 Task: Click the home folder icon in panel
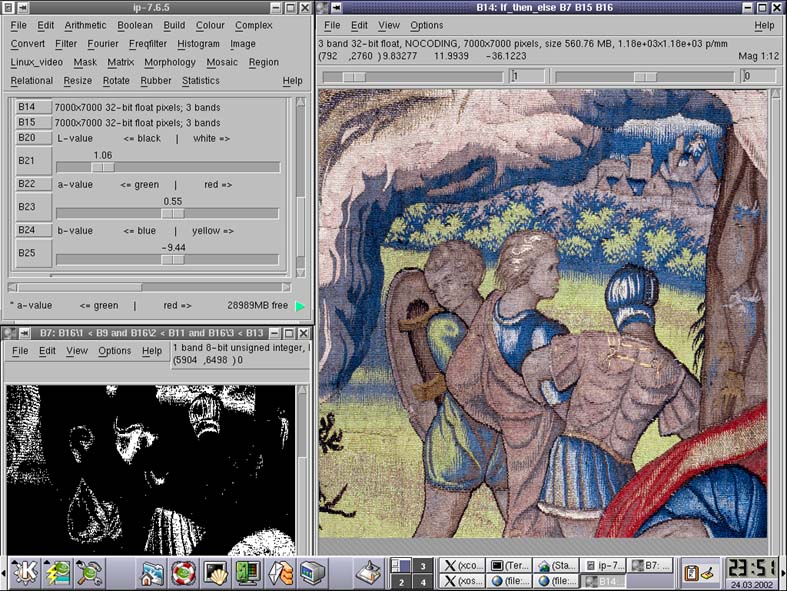tap(152, 573)
